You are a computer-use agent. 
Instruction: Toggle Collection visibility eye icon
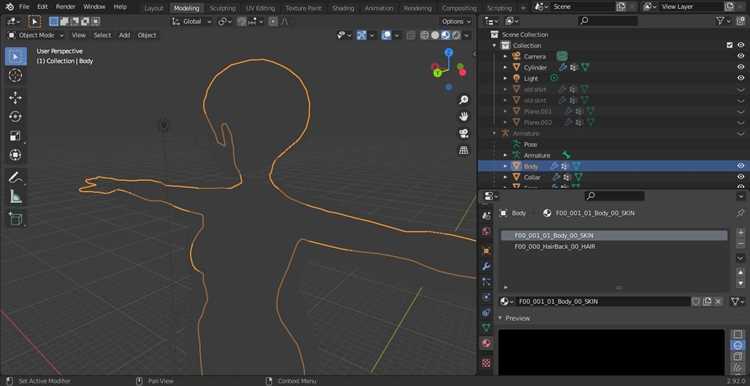coord(740,45)
